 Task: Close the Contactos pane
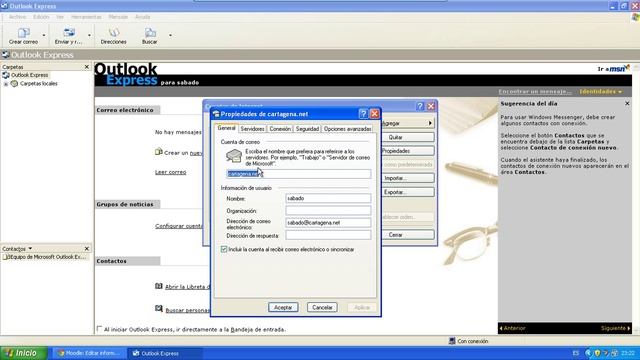(87, 249)
